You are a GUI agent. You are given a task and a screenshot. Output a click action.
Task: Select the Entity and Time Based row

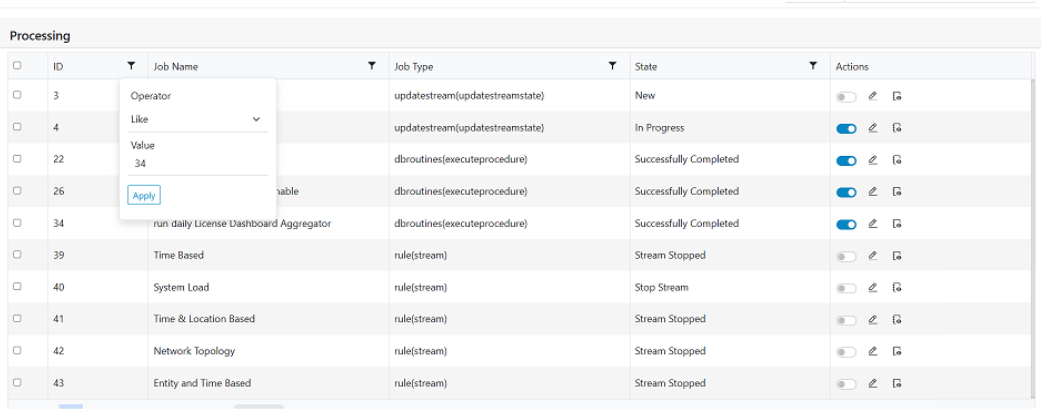pos(17,383)
